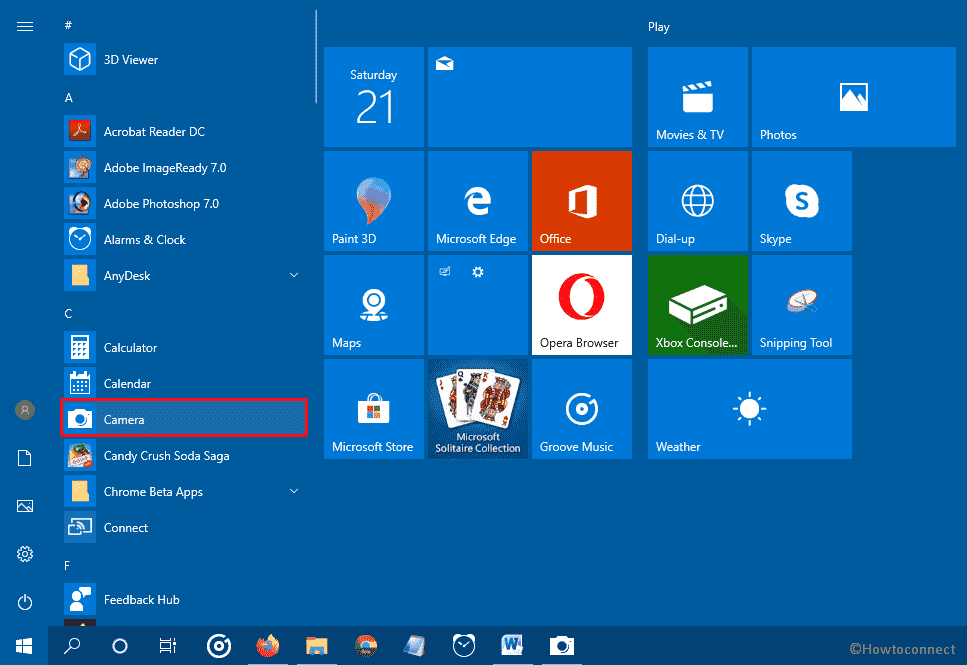Open the orange Office tile

pyautogui.click(x=581, y=200)
